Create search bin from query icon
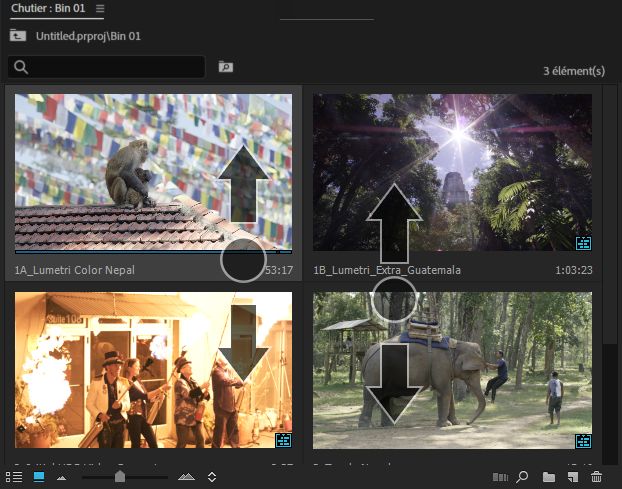The image size is (622, 489). 226,67
